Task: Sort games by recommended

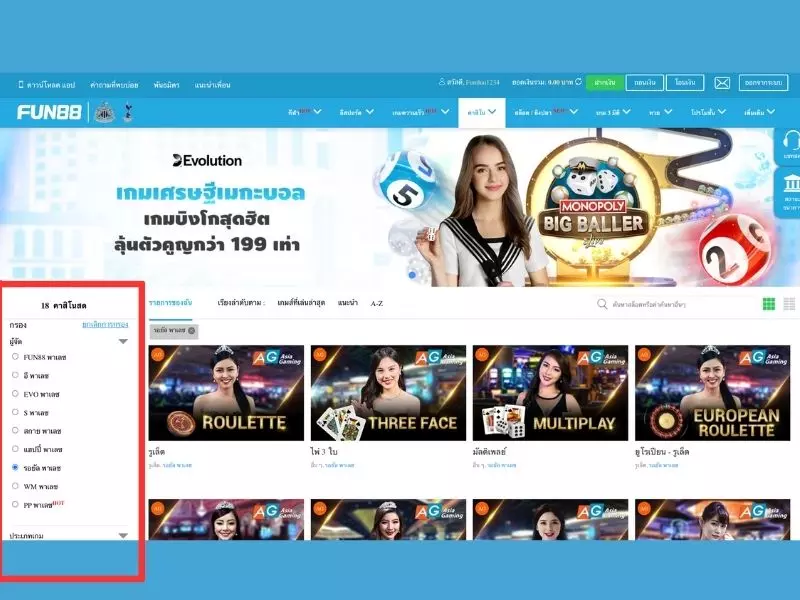Action: 347,303
